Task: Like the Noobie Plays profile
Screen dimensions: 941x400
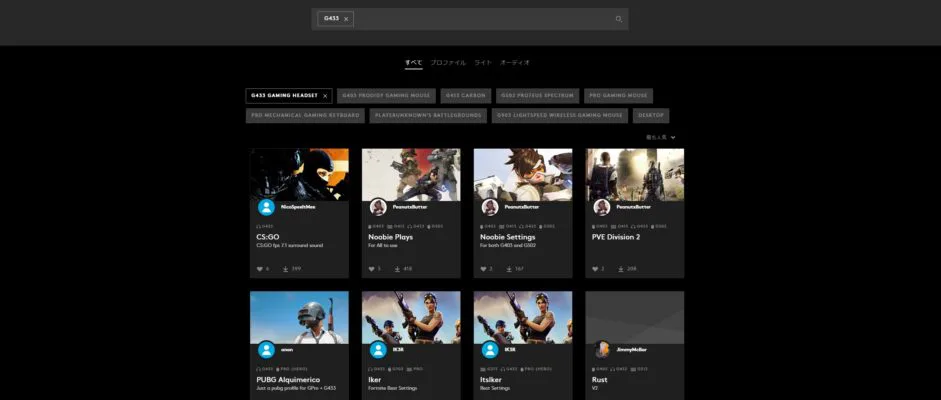Action: pos(371,269)
